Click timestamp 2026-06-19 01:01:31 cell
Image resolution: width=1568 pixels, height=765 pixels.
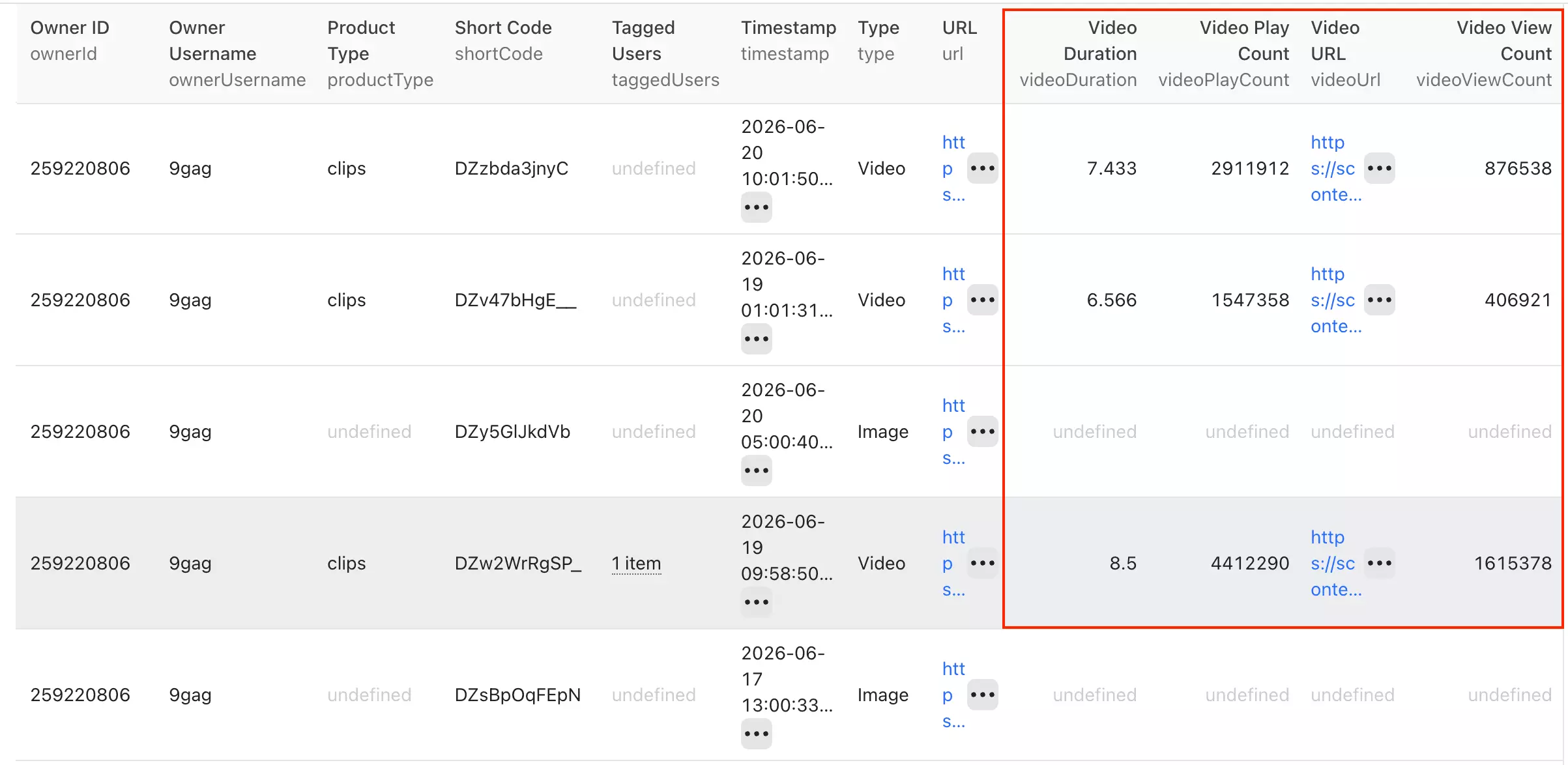(787, 284)
